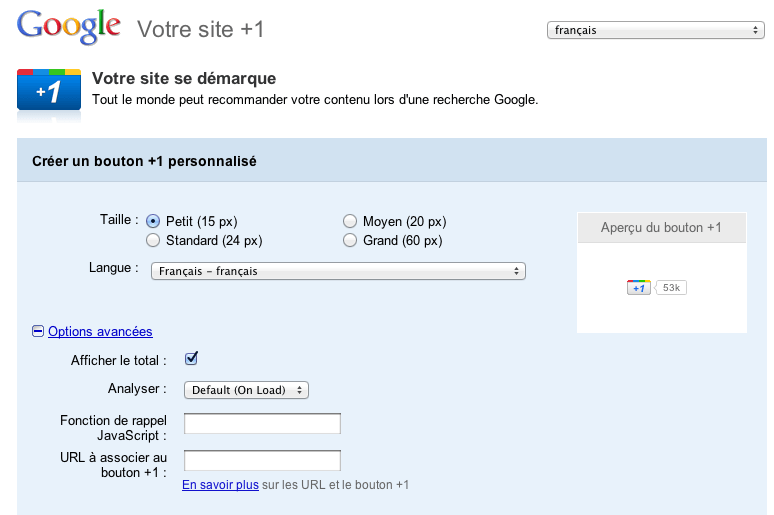Focus the URL à associer au bouton field
The height and width of the screenshot is (515, 774).
[262, 461]
